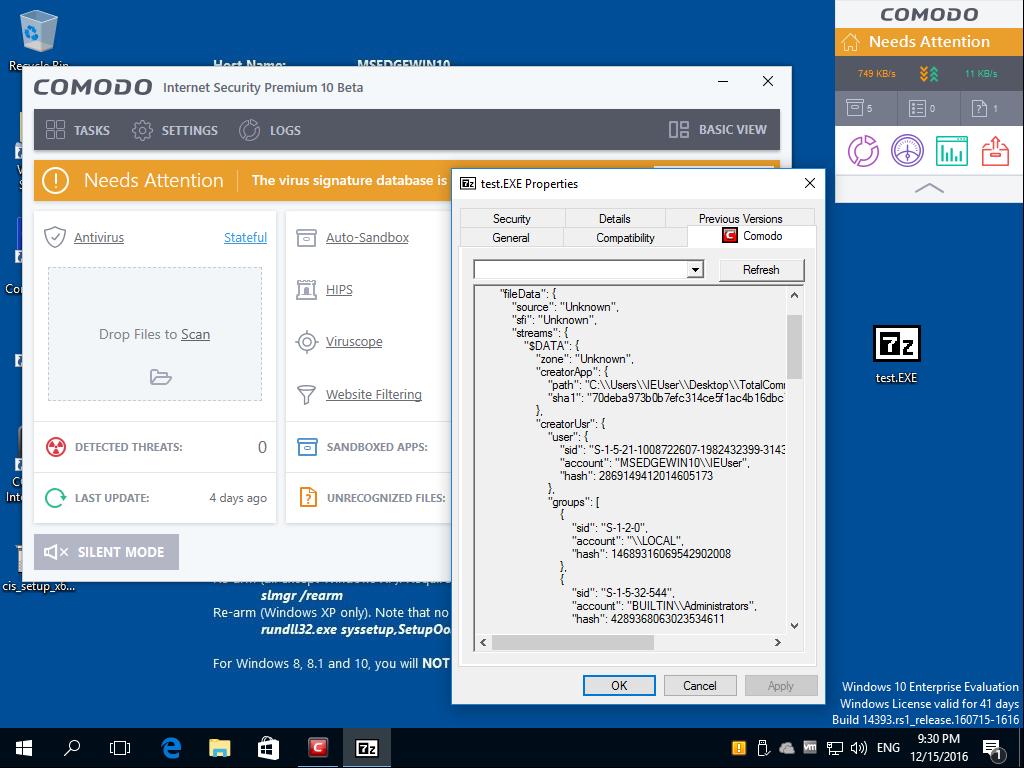Toggle Silent Mode button
This screenshot has height=768, width=1024.
pyautogui.click(x=106, y=552)
